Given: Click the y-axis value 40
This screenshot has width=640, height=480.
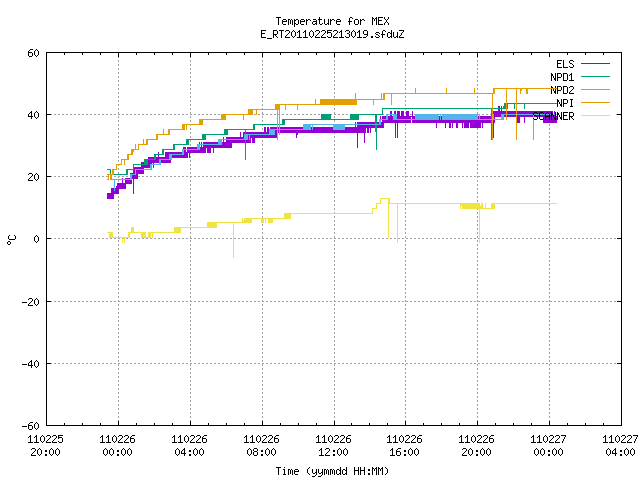Looking at the screenshot, I should (33, 115).
